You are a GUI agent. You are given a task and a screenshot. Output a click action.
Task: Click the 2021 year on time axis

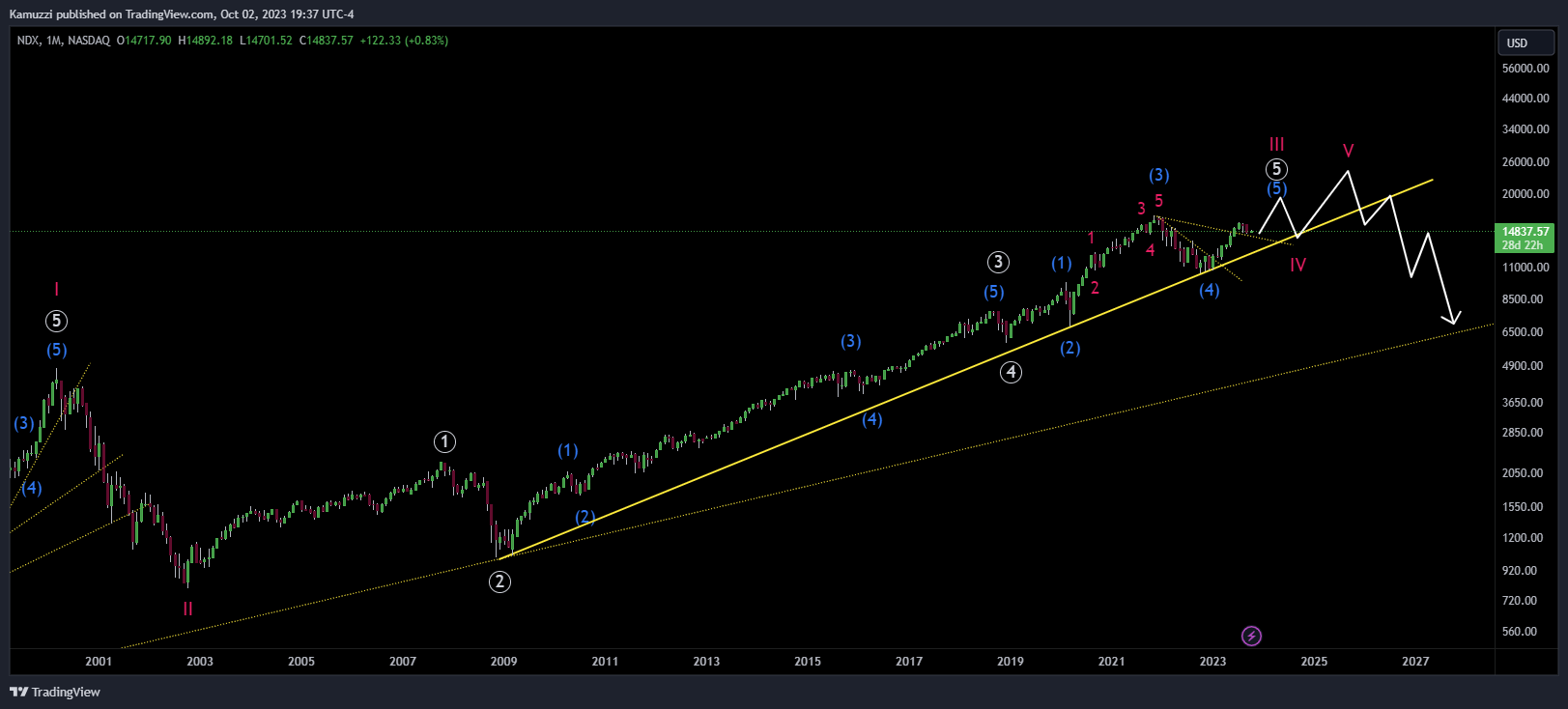coord(1112,662)
